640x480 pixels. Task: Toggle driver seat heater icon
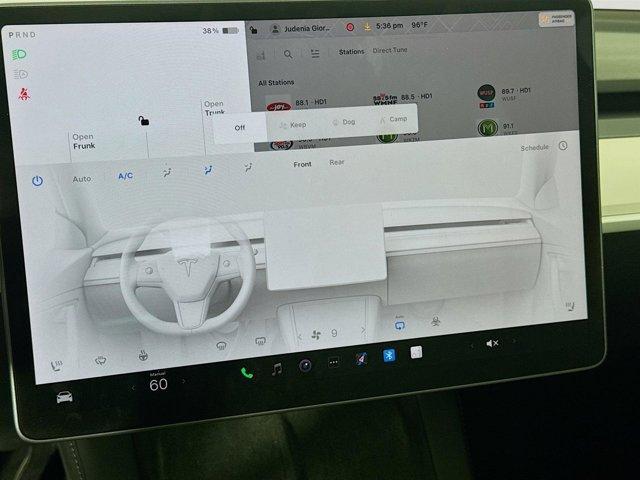tap(57, 365)
